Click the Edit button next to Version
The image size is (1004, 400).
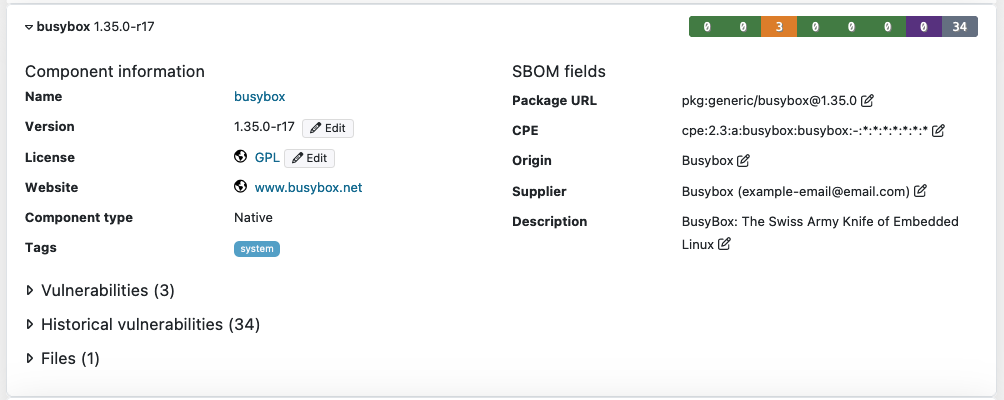[x=328, y=128]
